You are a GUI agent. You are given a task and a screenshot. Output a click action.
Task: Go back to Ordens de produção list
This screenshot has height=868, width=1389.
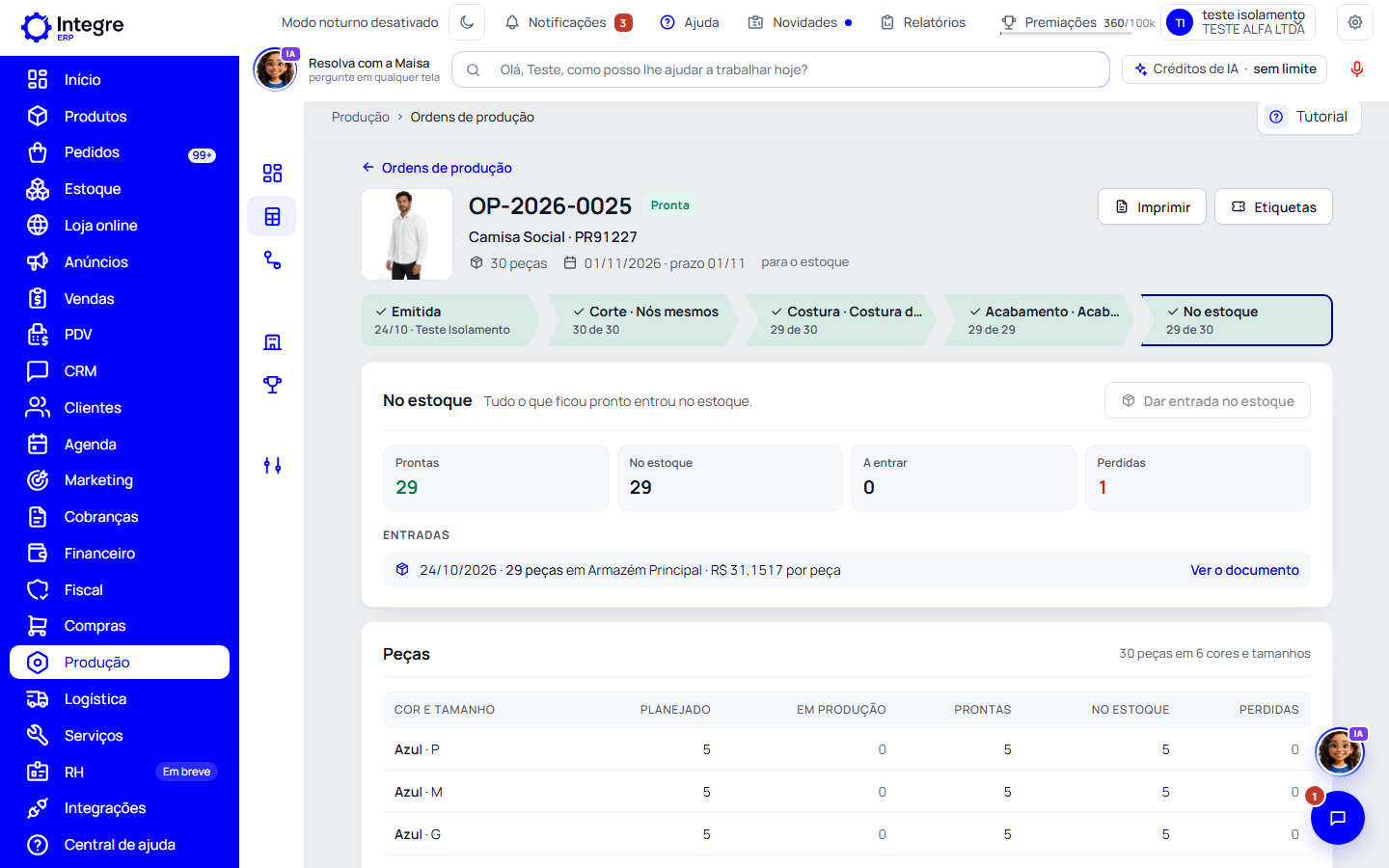click(x=437, y=168)
